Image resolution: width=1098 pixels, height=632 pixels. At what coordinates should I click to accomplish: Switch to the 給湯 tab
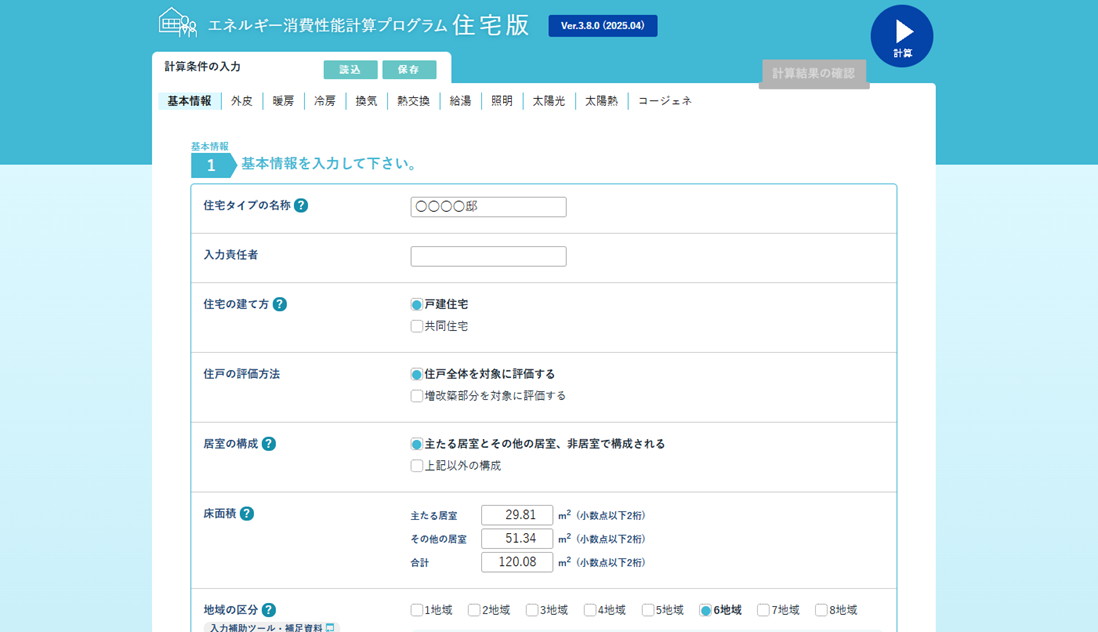(460, 101)
